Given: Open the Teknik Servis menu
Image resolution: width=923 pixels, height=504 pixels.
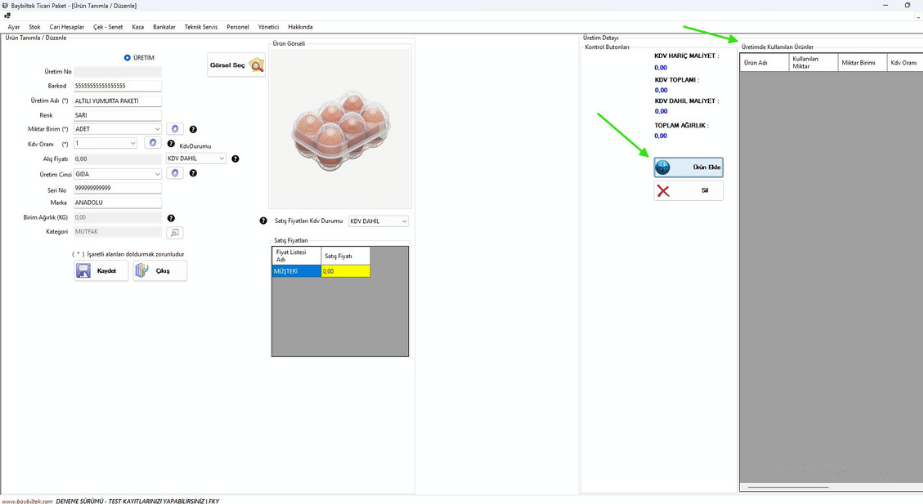Looking at the screenshot, I should click(x=200, y=27).
